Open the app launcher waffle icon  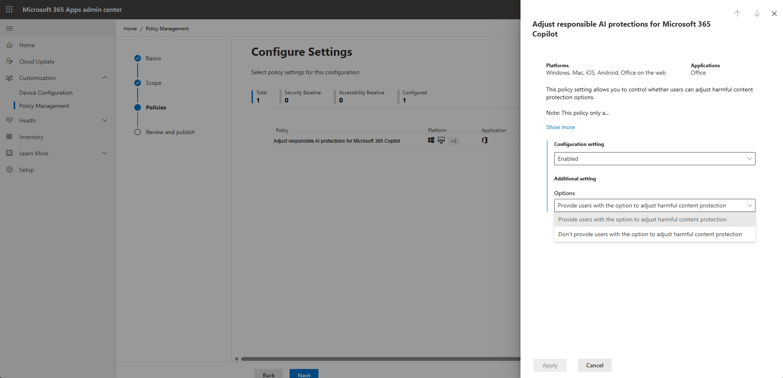(9, 9)
